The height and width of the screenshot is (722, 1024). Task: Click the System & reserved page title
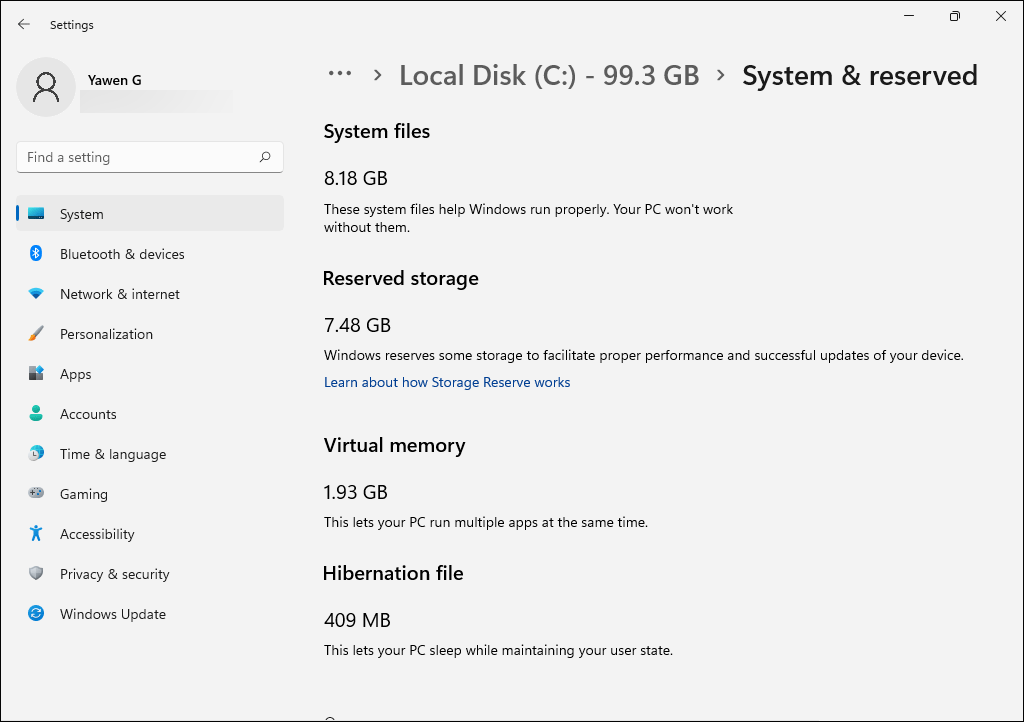coord(859,76)
